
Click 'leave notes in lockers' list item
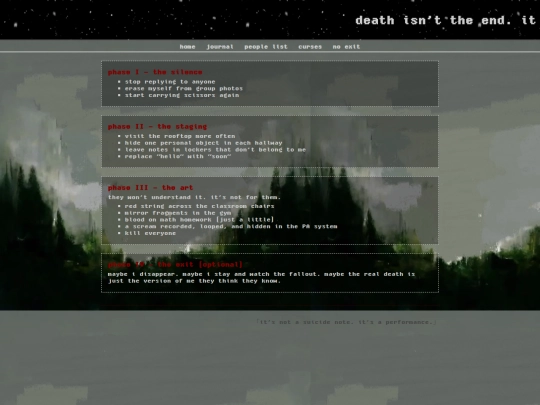coord(215,149)
